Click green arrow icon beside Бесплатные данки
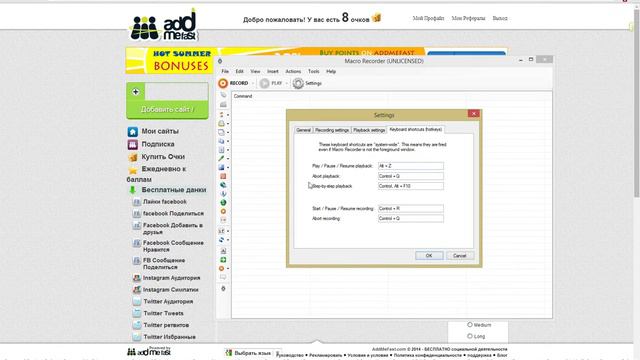 132,190
